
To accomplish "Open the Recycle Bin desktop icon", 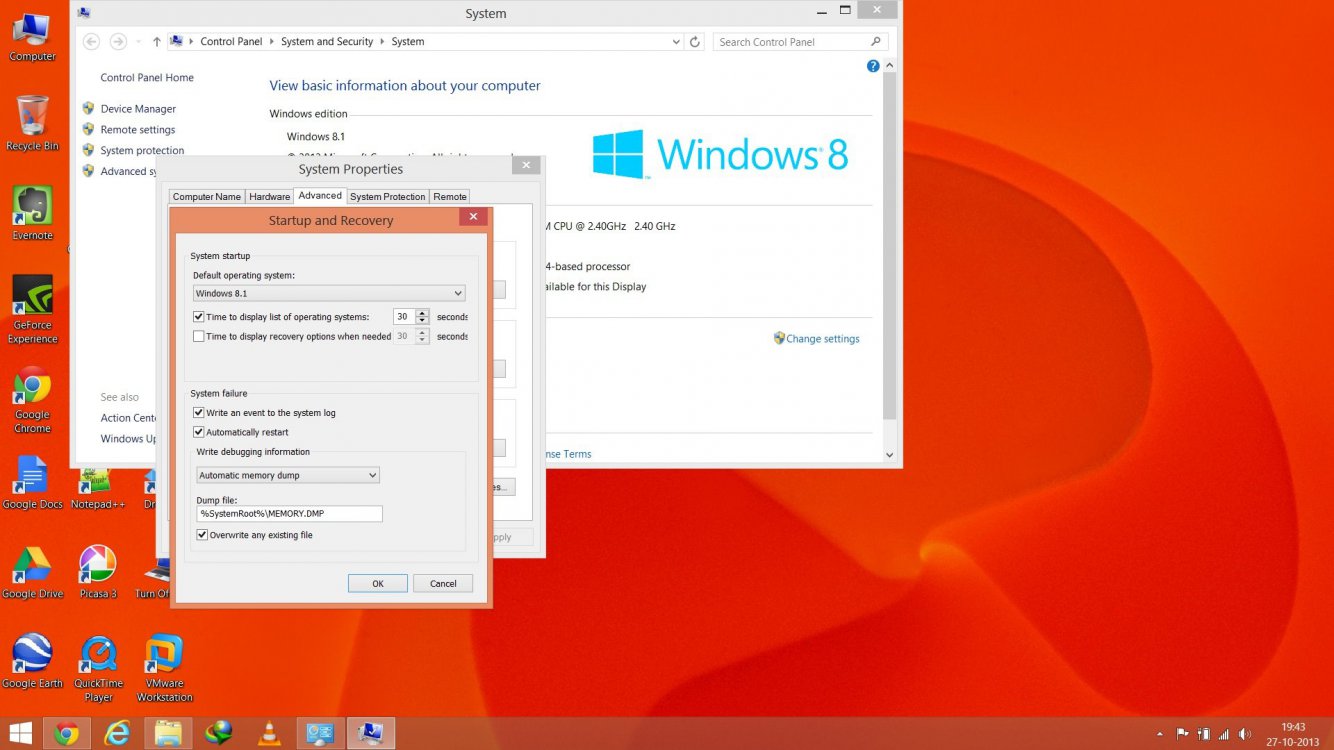I will (x=32, y=124).
